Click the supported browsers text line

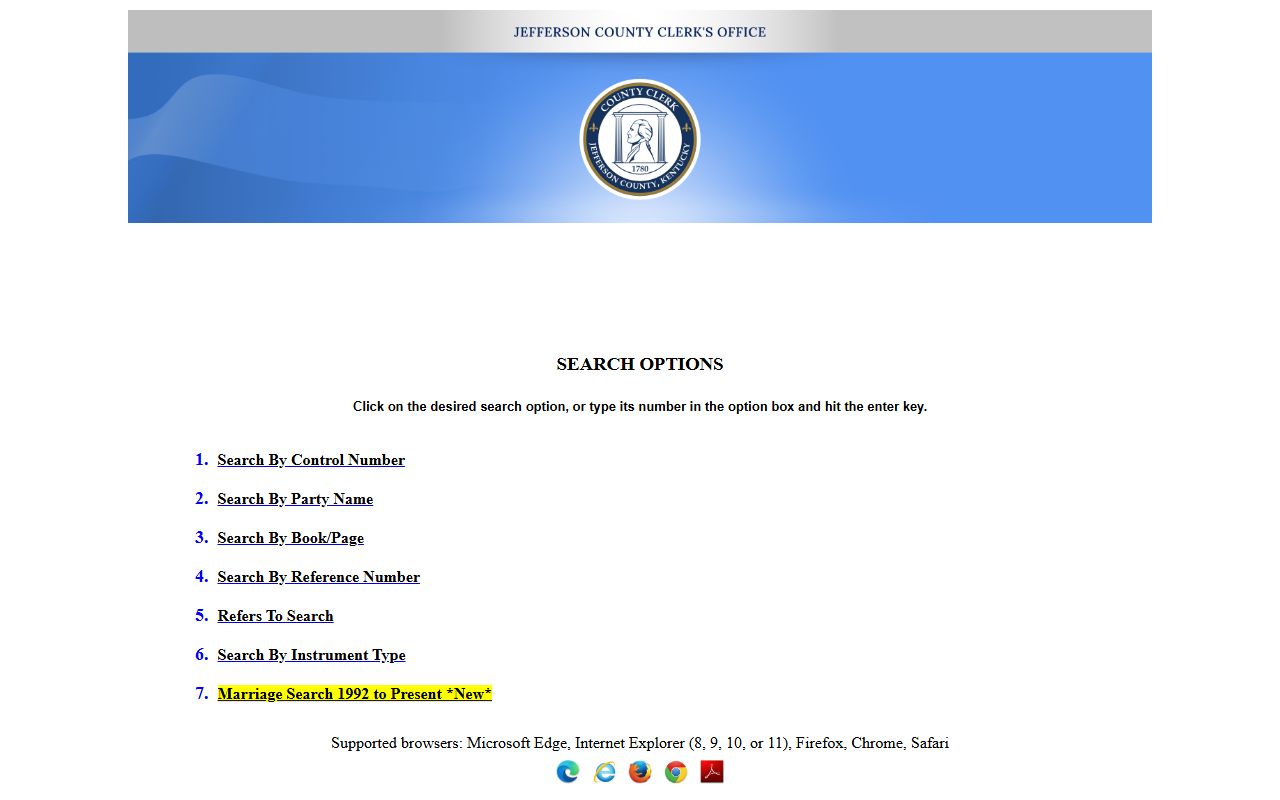coord(640,743)
